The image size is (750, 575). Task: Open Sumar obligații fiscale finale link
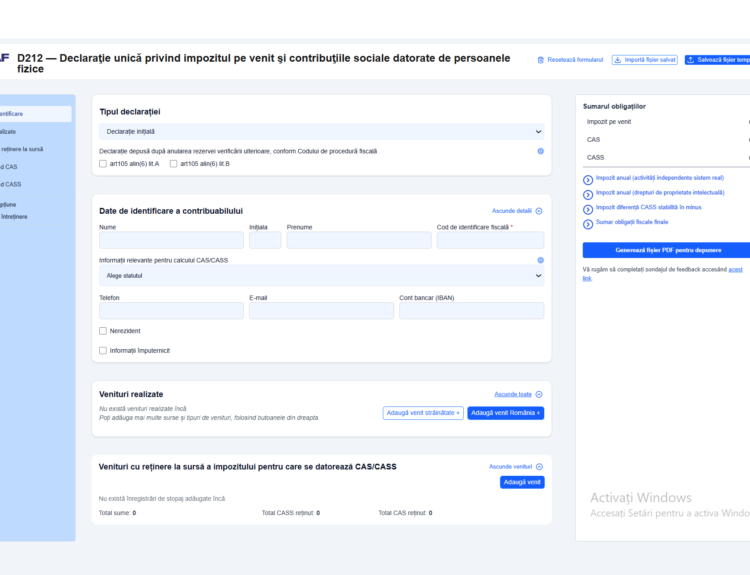632,222
